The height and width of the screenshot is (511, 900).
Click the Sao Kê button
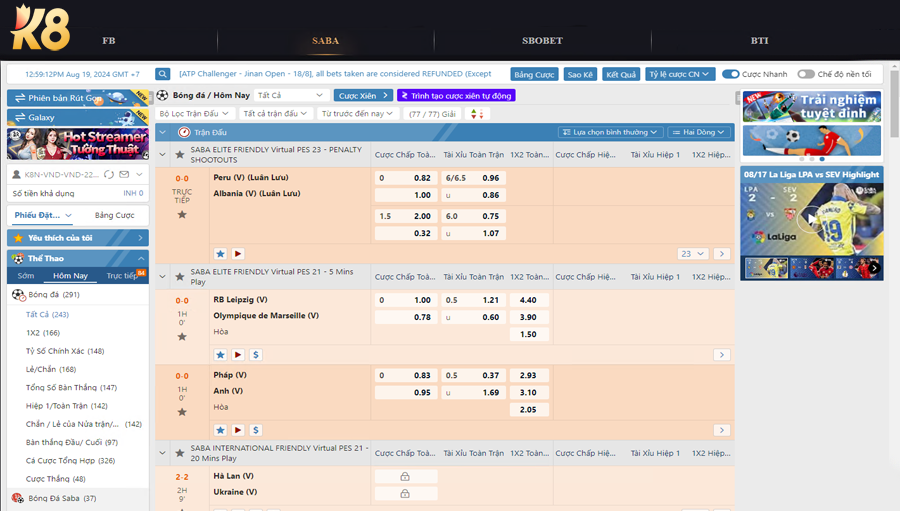click(x=580, y=74)
